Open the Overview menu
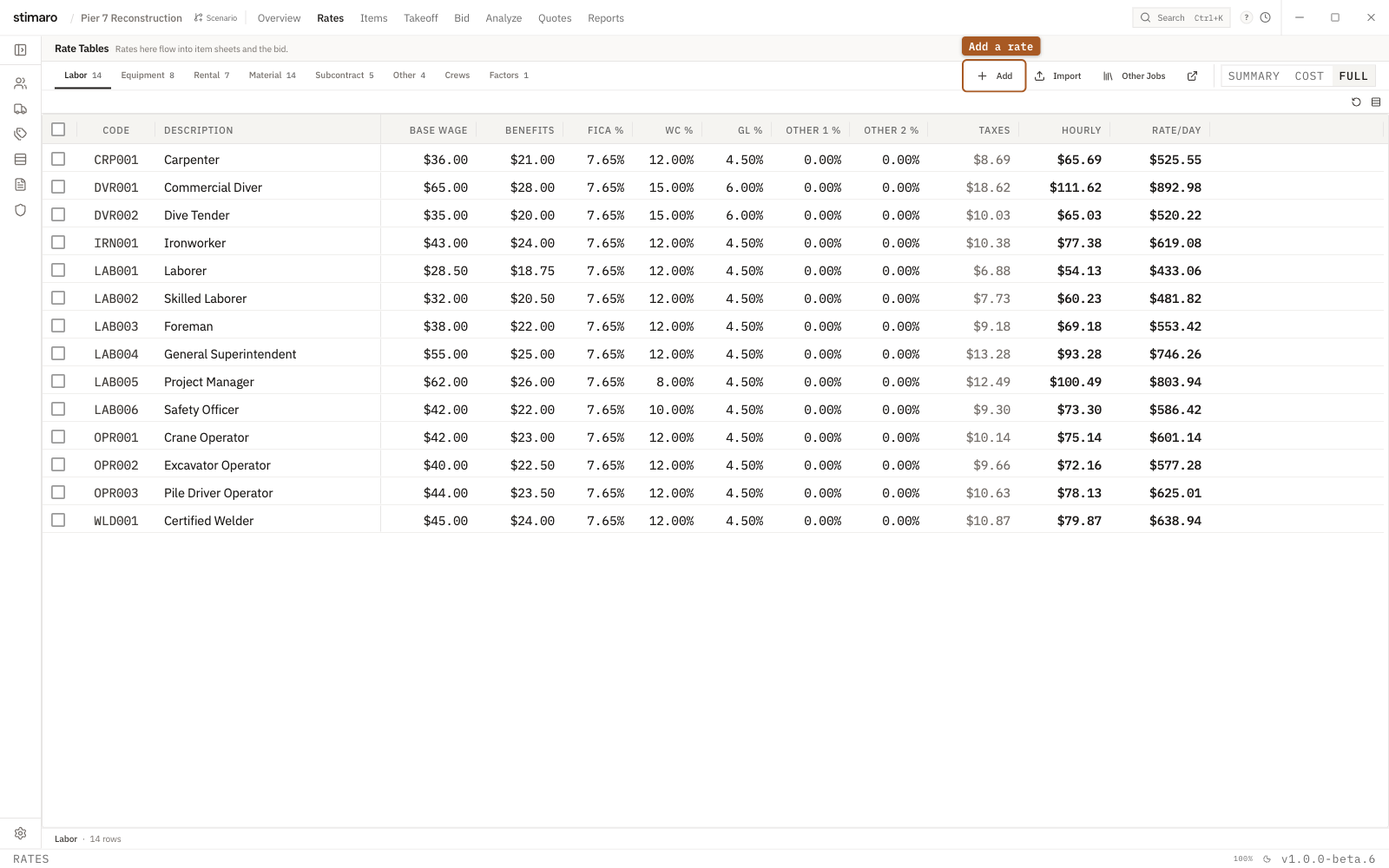The image size is (1389, 868). pos(279,18)
